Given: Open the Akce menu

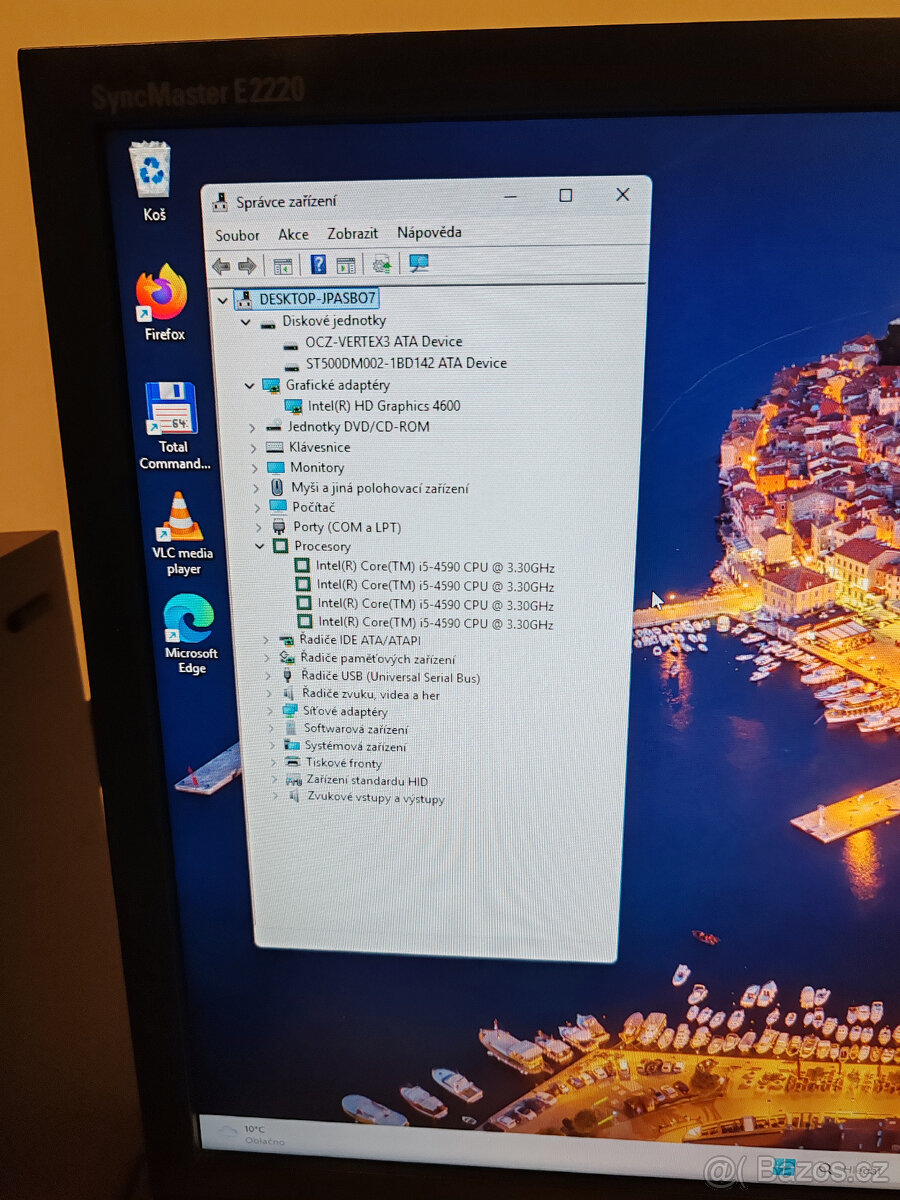Looking at the screenshot, I should [292, 233].
